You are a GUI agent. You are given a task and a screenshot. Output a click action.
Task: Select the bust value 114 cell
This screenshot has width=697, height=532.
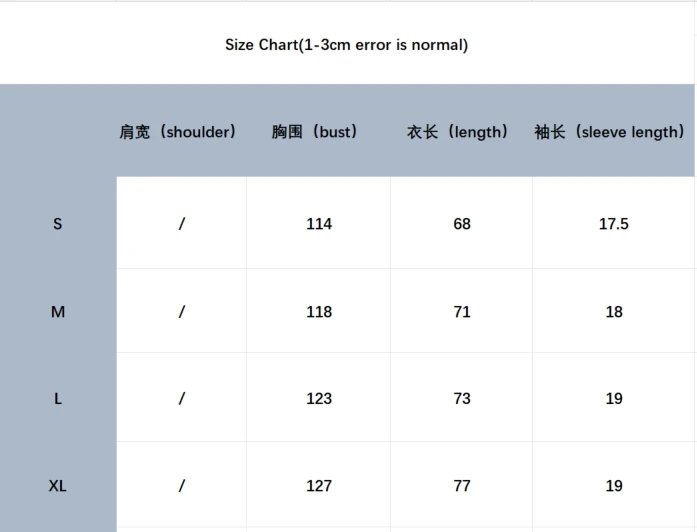coord(319,223)
